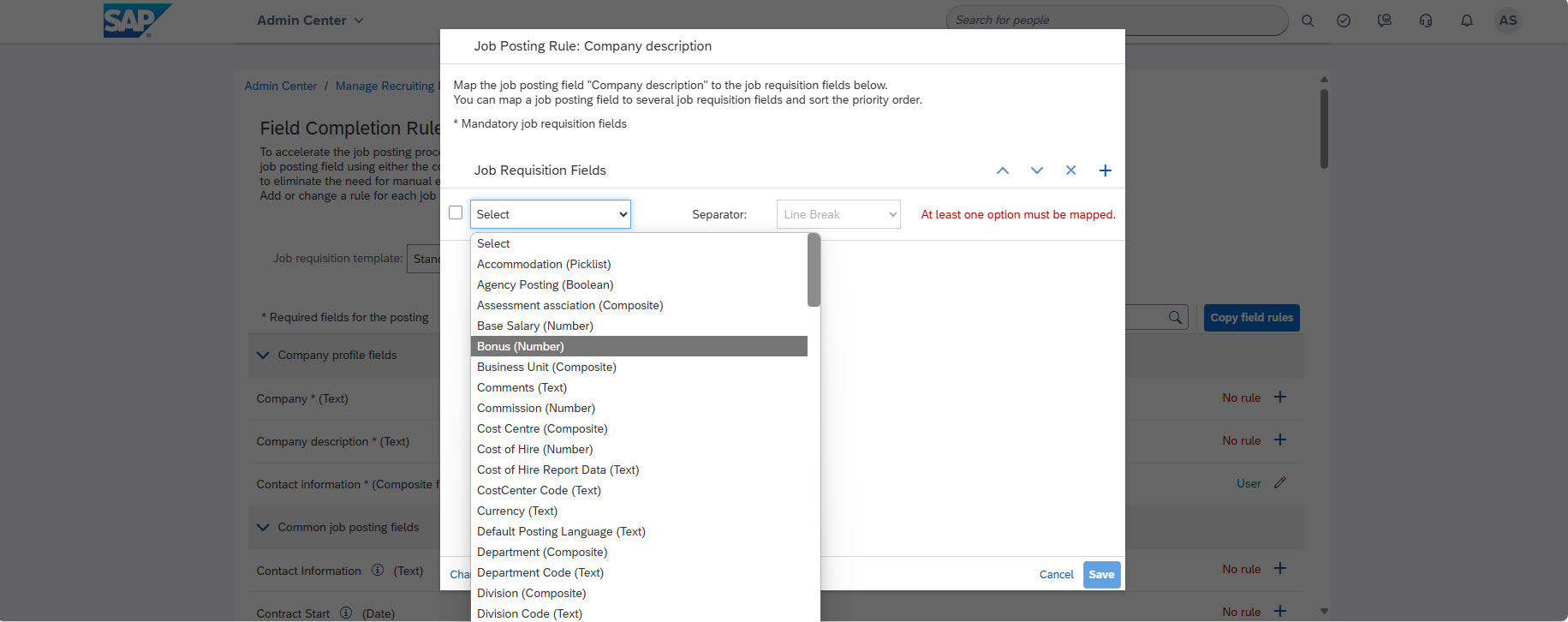Collapse the Common job posting fields section
Screen dimensions: 1568x622
(x=263, y=527)
